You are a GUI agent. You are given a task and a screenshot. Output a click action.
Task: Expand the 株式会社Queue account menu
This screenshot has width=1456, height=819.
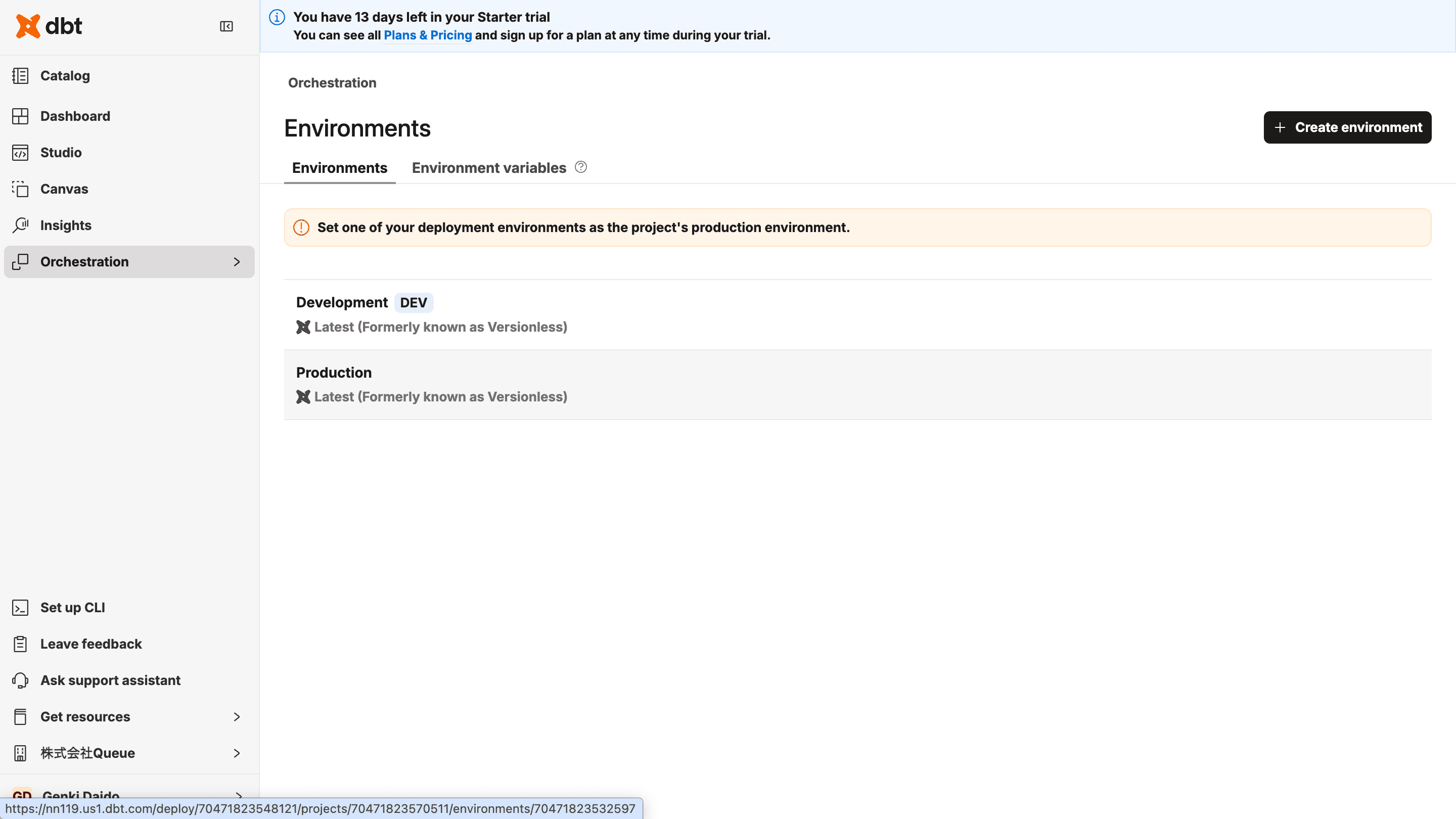(x=236, y=753)
